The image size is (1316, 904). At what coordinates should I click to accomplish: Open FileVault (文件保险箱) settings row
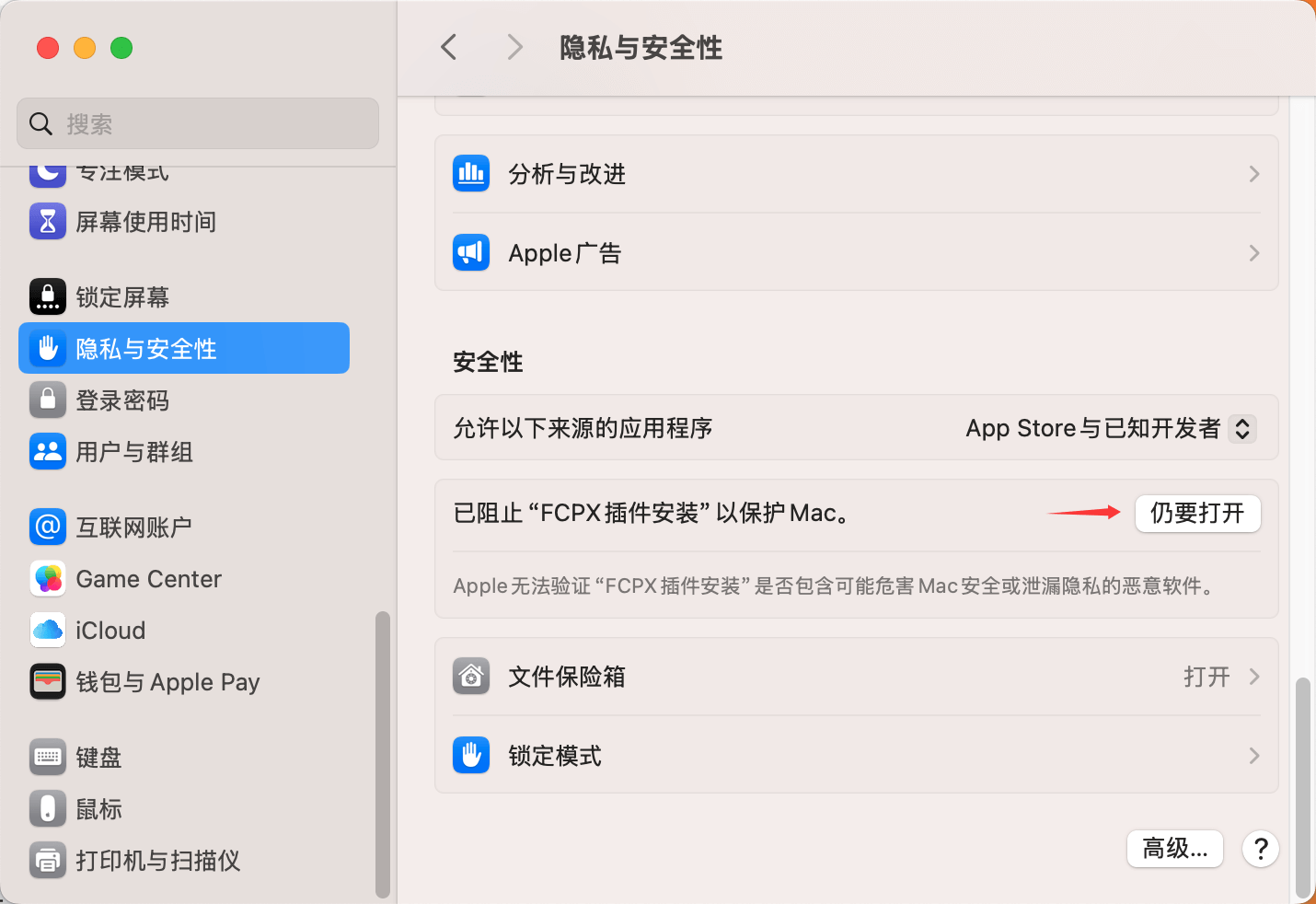(856, 677)
